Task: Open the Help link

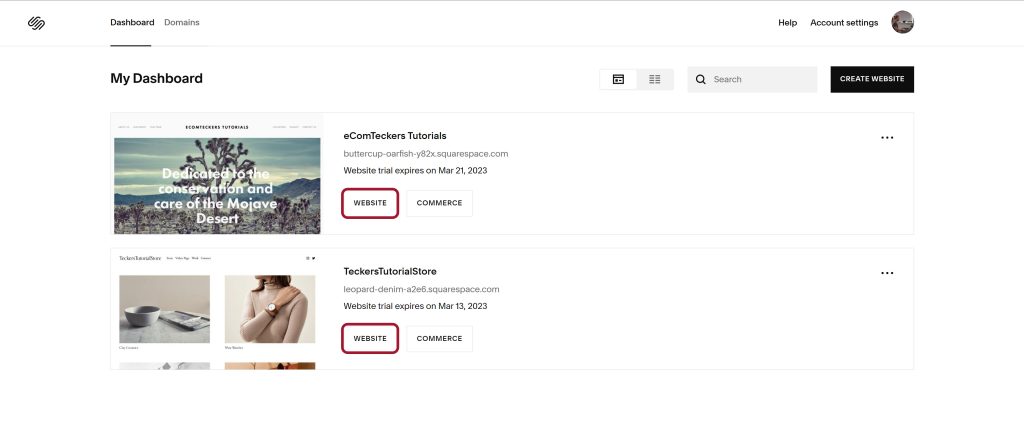Action: 788,23
